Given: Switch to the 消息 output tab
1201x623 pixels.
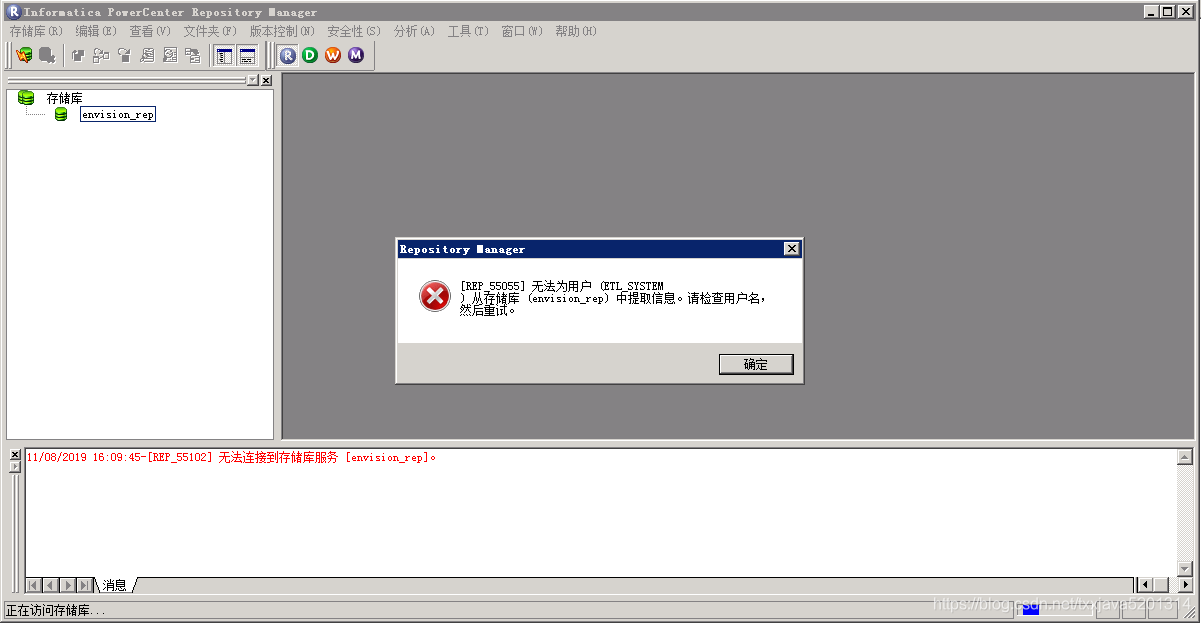Looking at the screenshot, I should click(x=115, y=585).
